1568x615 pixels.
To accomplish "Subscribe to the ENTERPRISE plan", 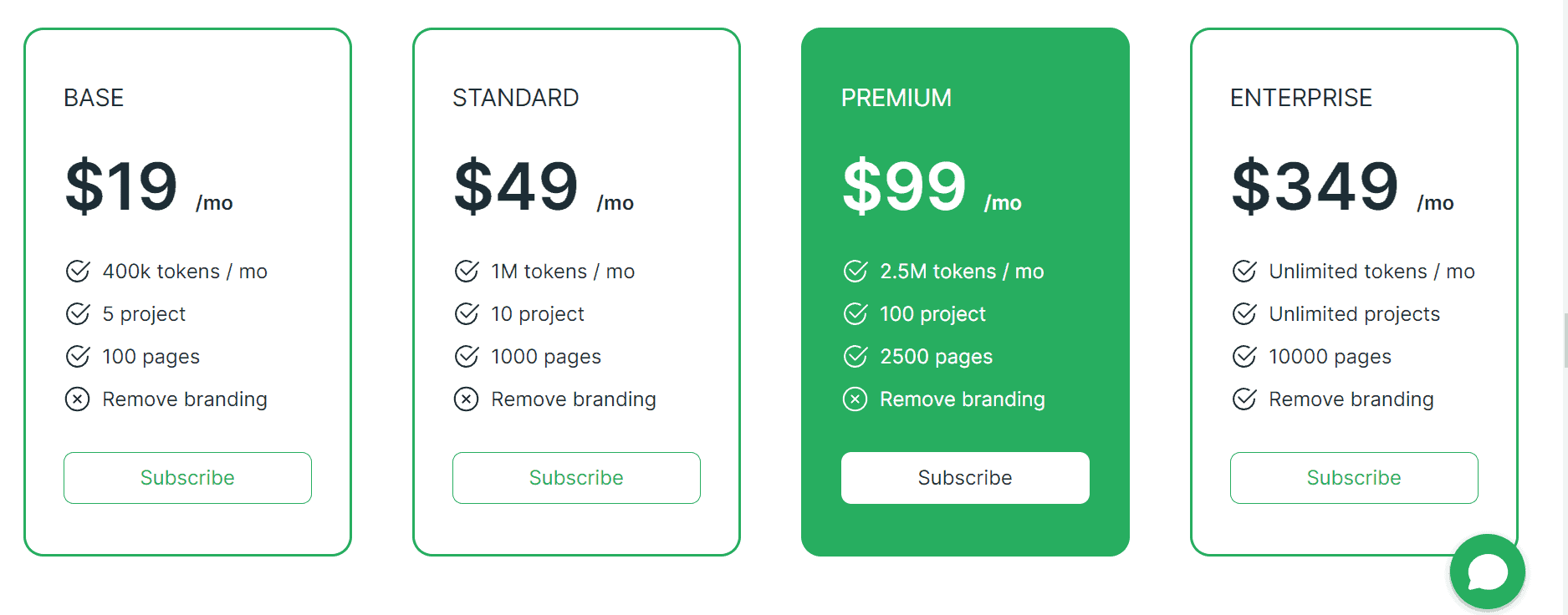I will point(1353,478).
